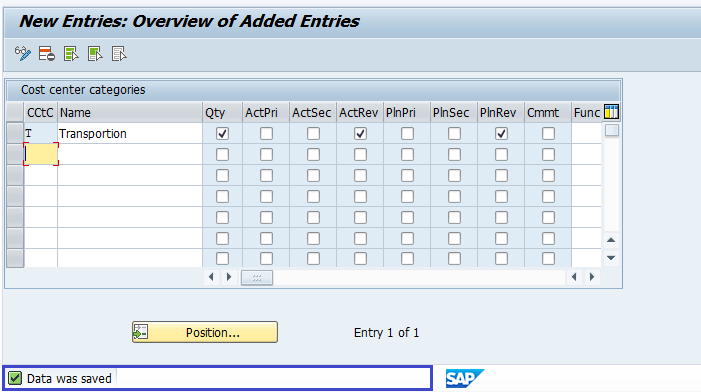Click the vertical scrollbar top handle
Screen dimensions: 701x392
point(612,130)
